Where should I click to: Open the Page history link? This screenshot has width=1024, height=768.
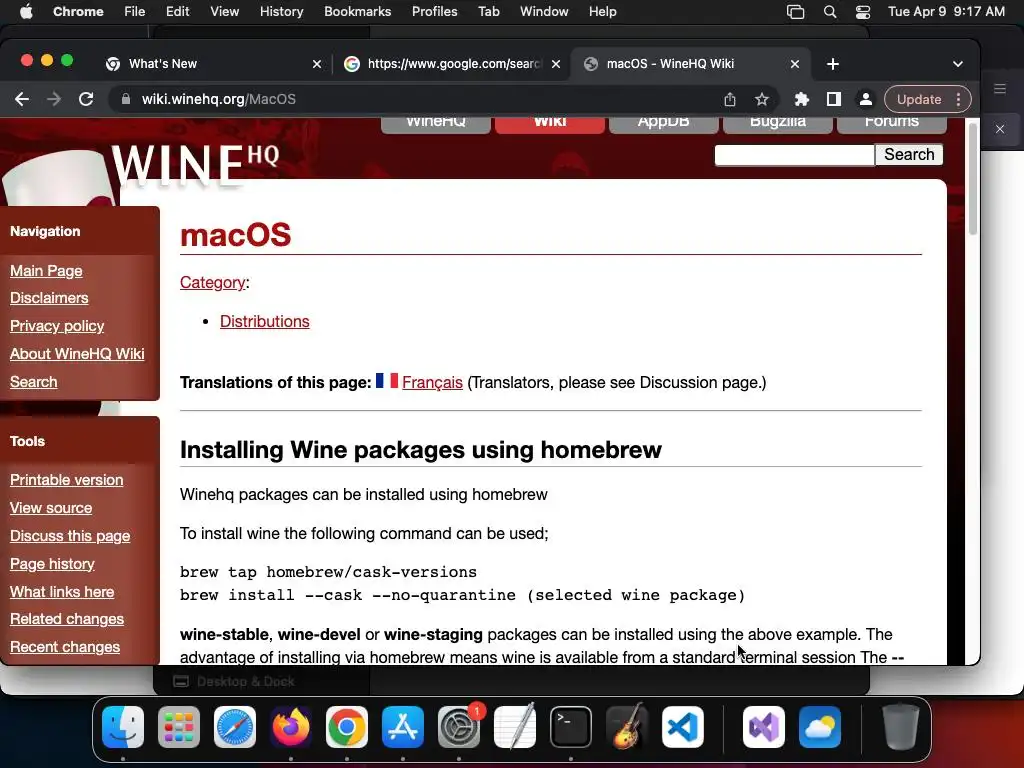point(52,564)
